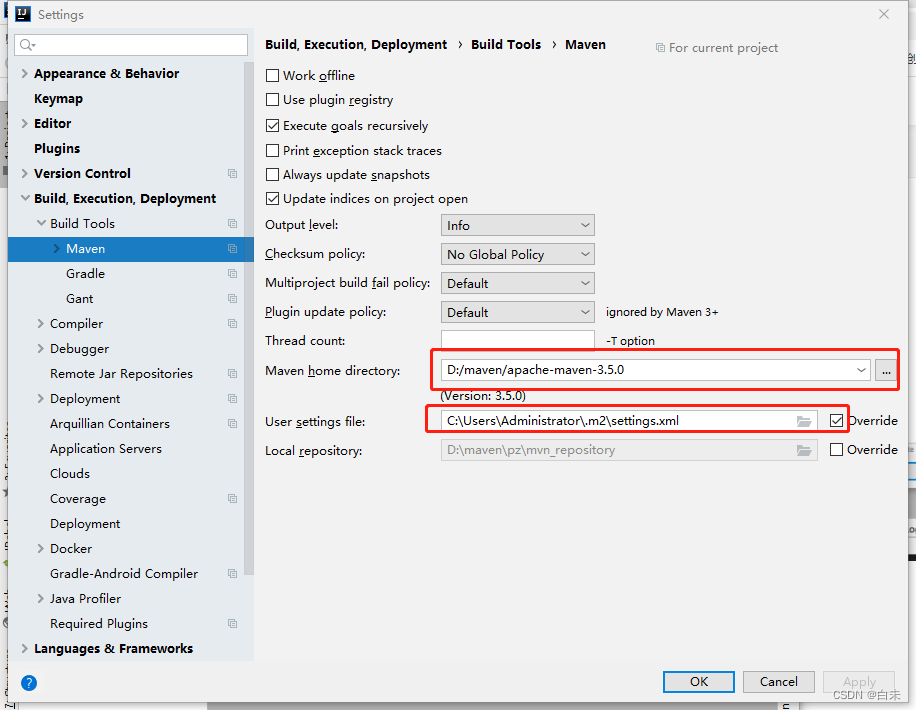Click project-level icon beside Version Control

click(232, 174)
